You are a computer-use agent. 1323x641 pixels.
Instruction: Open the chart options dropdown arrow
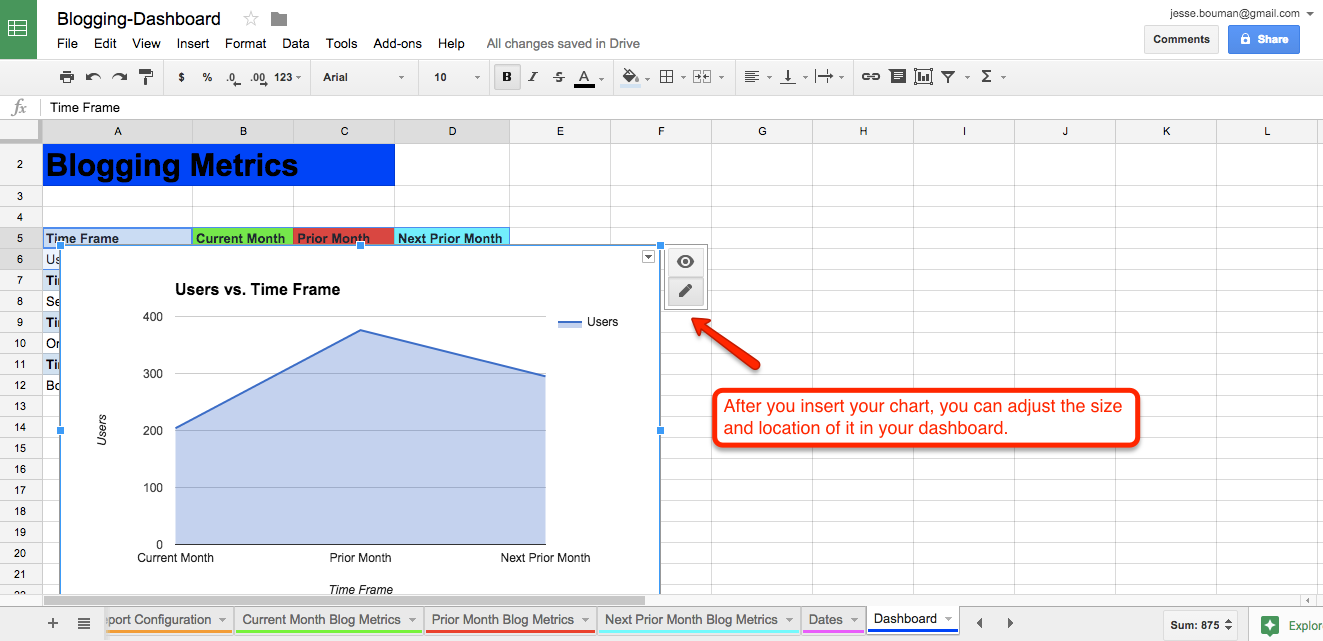[648, 256]
